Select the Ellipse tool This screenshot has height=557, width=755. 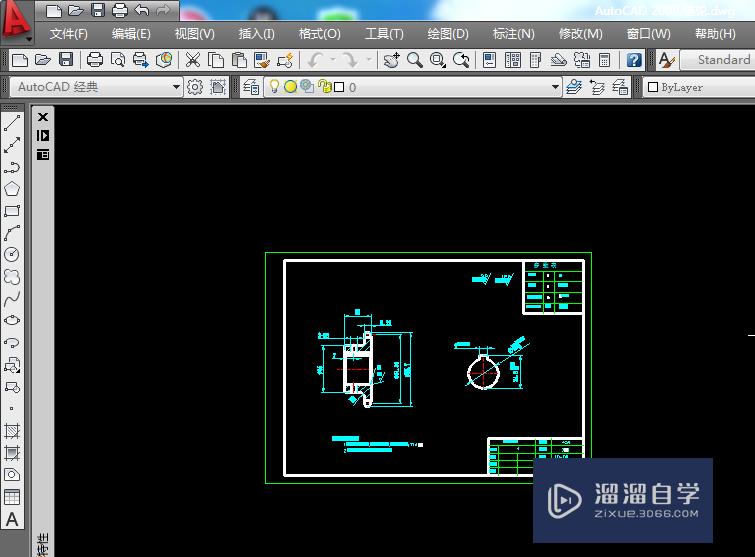pos(12,321)
